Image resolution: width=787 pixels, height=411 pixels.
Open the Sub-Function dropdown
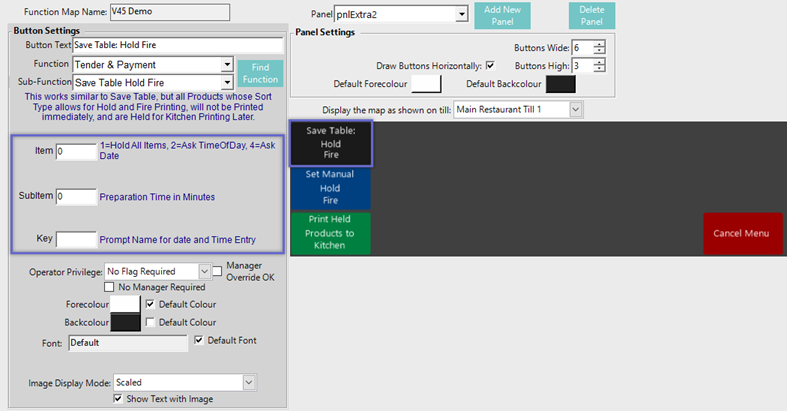pos(227,82)
